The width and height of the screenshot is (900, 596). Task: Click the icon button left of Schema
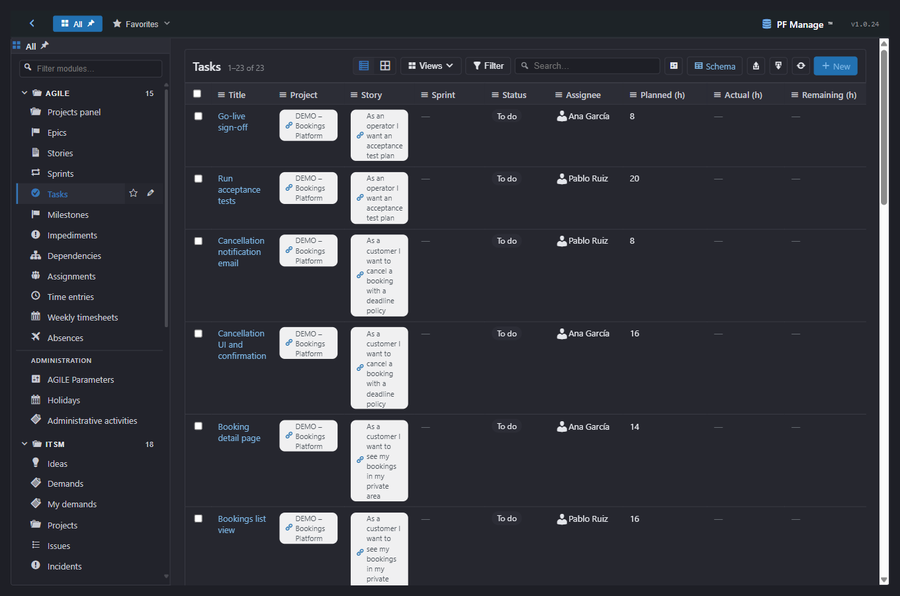pyautogui.click(x=674, y=66)
